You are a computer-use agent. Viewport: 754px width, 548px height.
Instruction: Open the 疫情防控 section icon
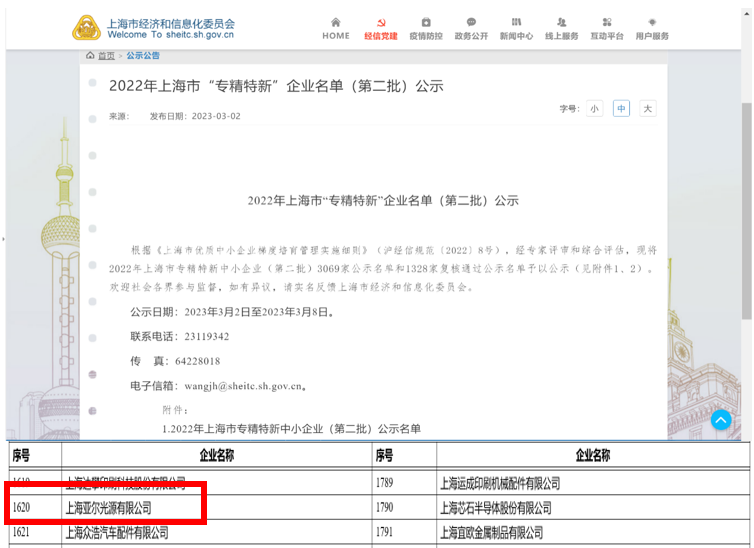coord(426,23)
